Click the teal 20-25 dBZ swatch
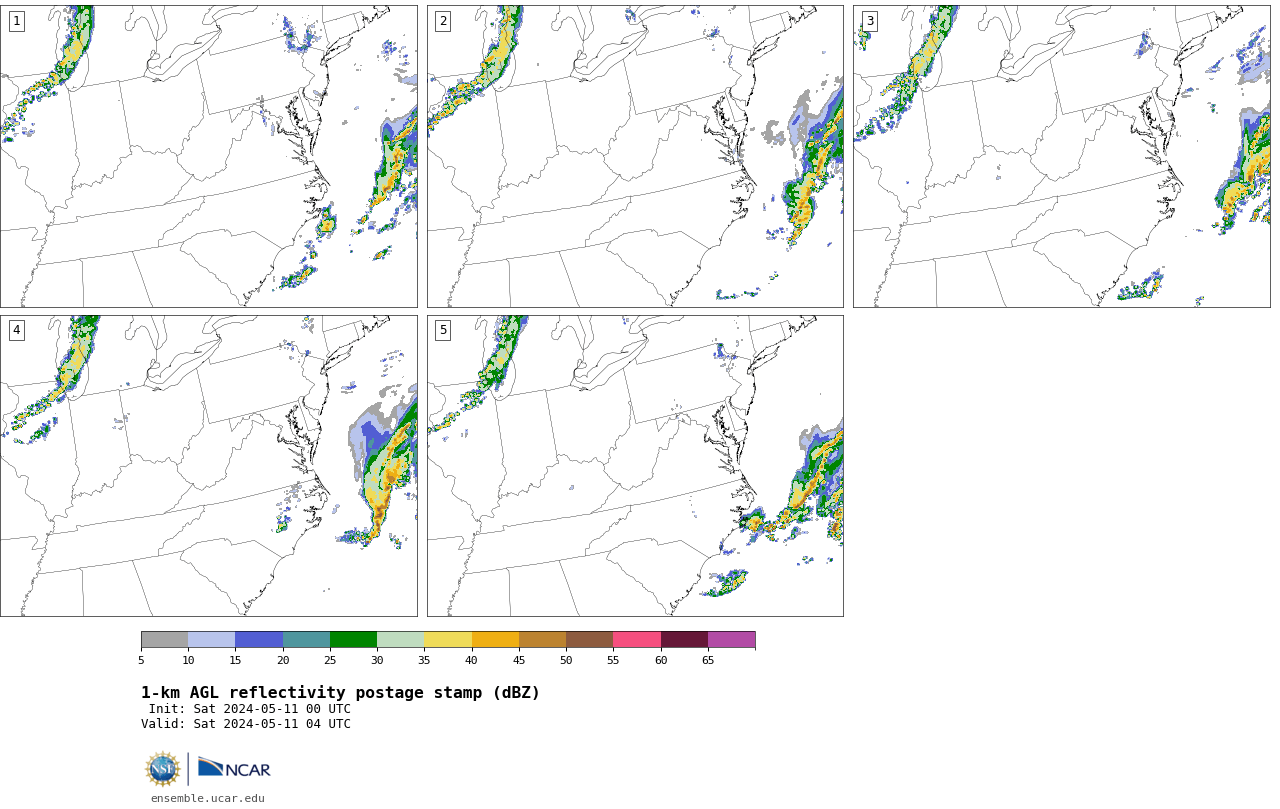 (x=306, y=640)
